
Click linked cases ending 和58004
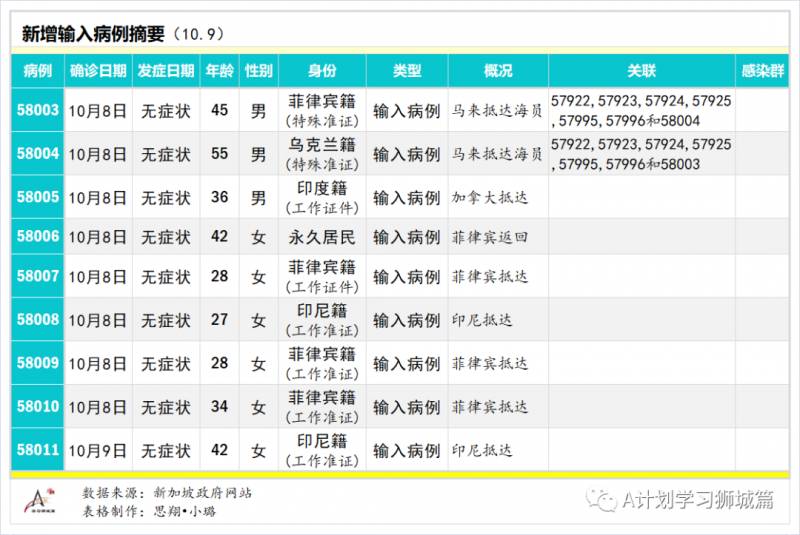tap(641, 111)
